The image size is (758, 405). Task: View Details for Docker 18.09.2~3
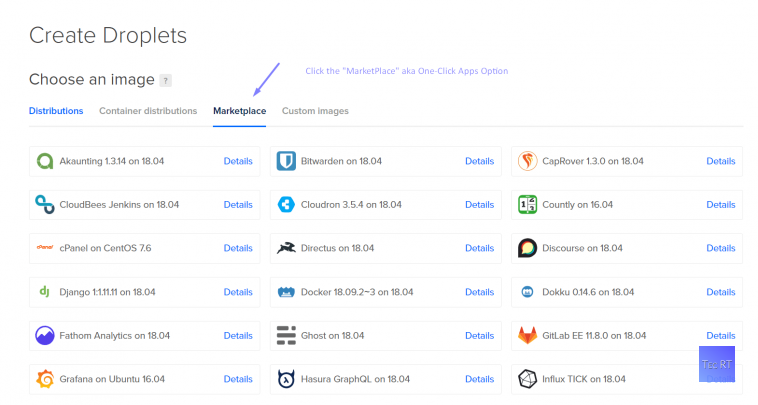coord(480,292)
